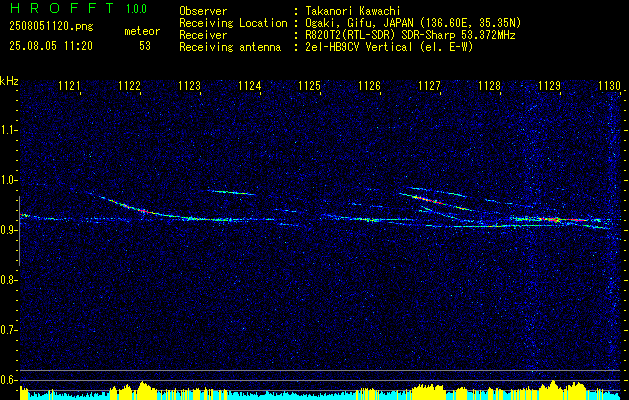The width and height of the screenshot is (629, 400).
Task: Click the 'Receiving antenna' label
Action: point(230,47)
